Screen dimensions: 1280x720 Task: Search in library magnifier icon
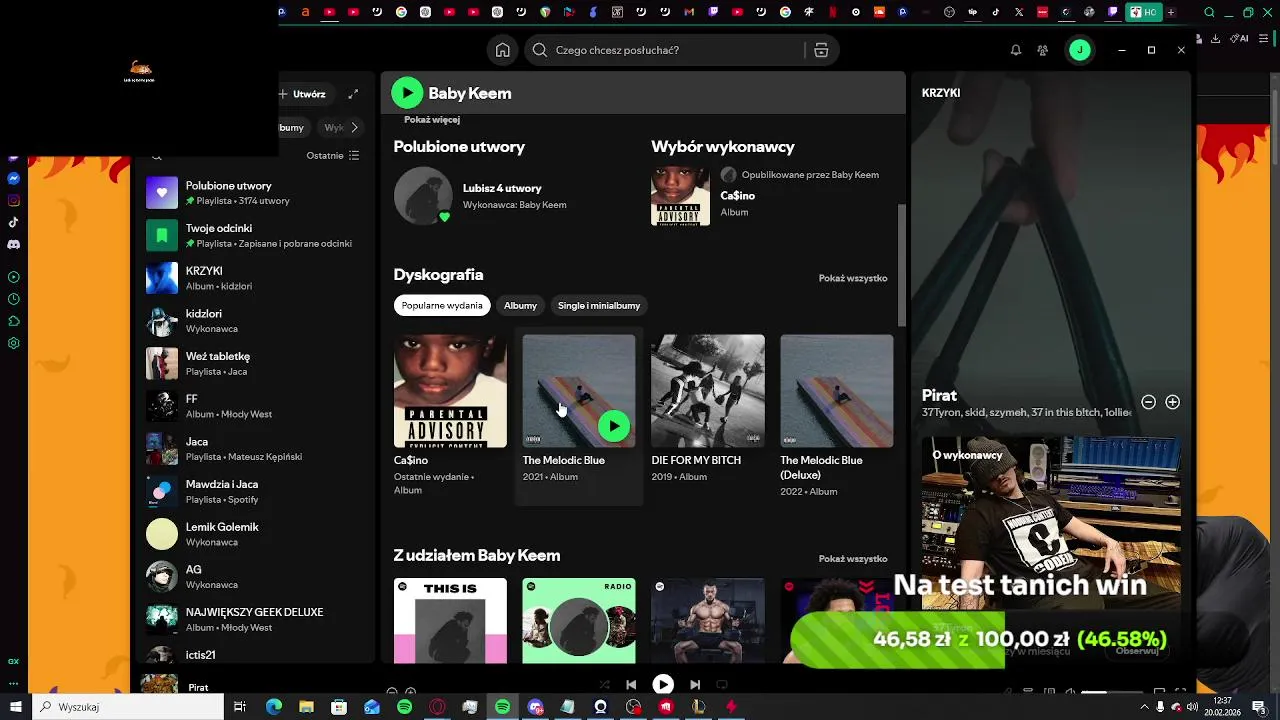[x=156, y=157]
